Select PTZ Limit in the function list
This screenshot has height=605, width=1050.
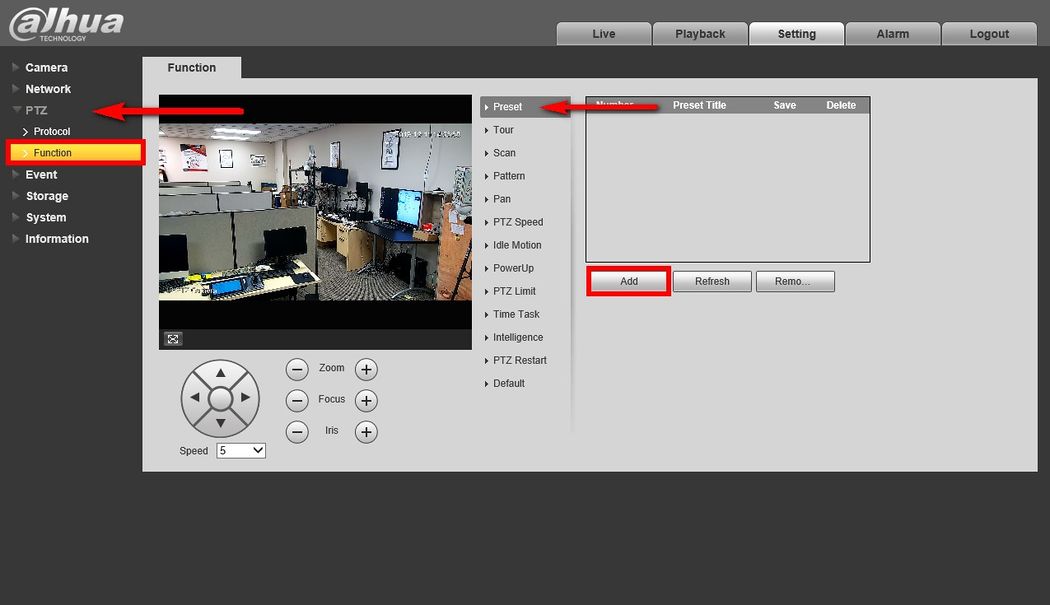pos(514,291)
